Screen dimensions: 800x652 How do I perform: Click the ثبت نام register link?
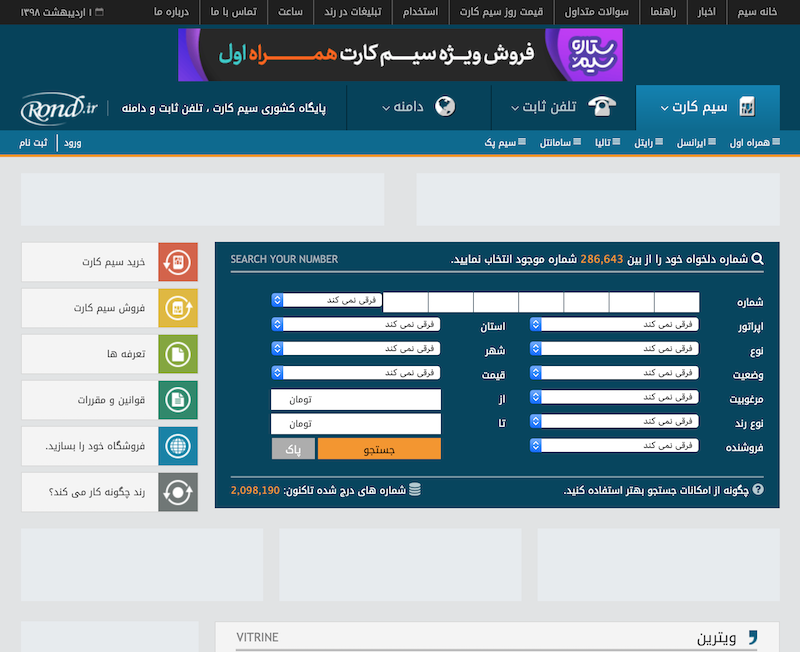click(33, 143)
